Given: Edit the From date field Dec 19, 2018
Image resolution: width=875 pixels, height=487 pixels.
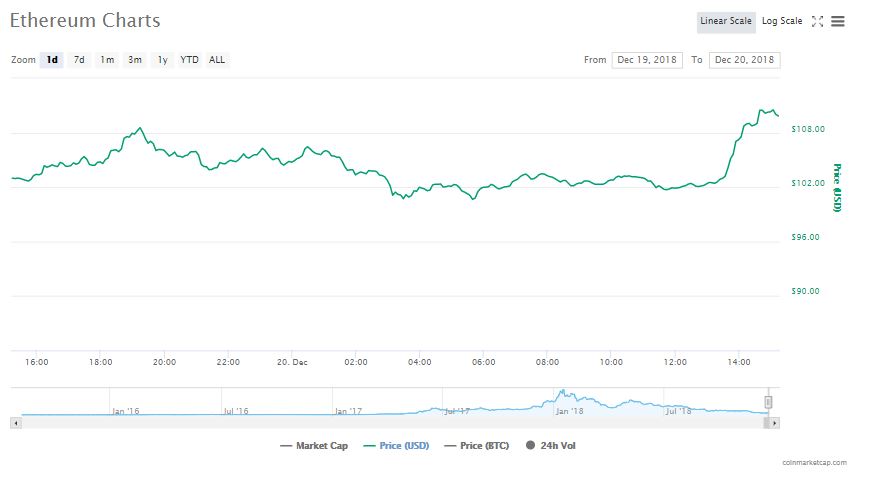Looking at the screenshot, I should point(647,60).
